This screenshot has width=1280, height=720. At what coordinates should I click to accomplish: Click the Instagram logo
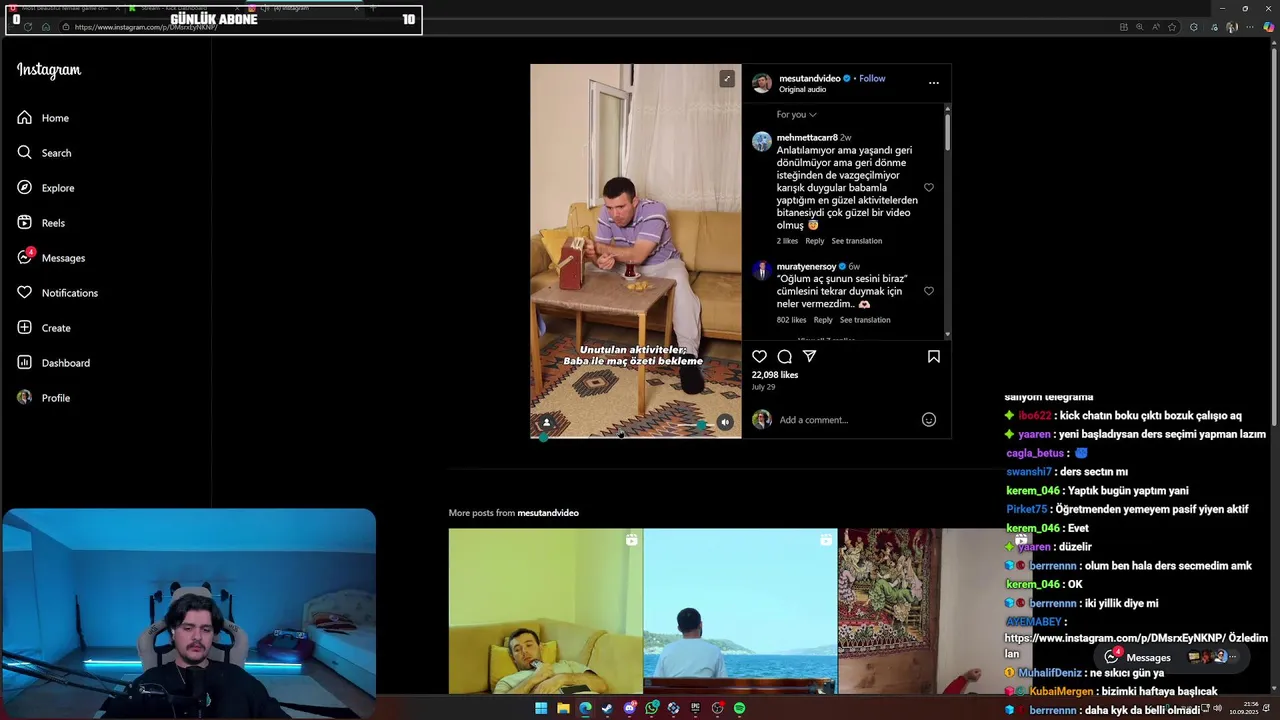pyautogui.click(x=49, y=70)
